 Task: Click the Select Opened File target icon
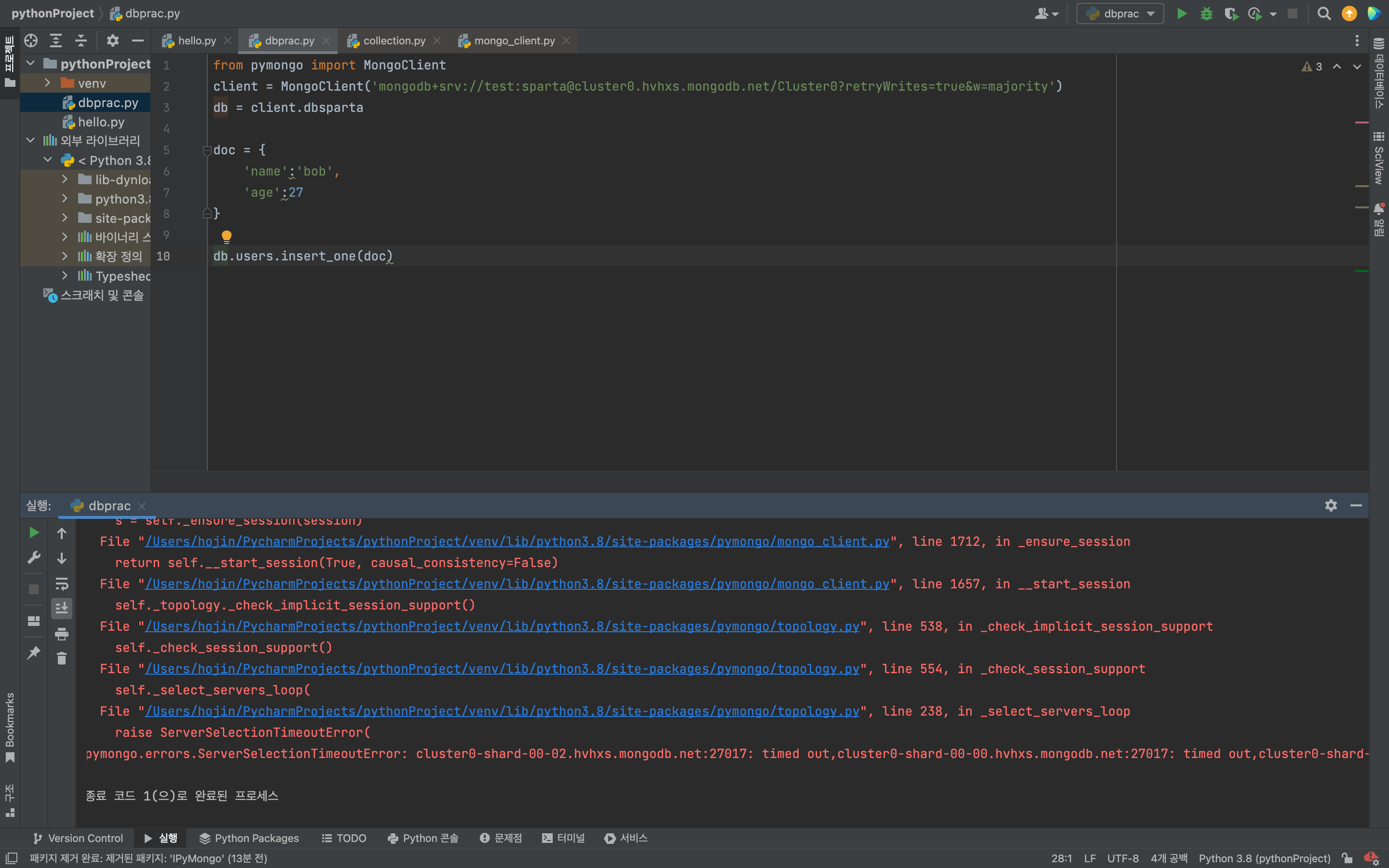tap(31, 40)
